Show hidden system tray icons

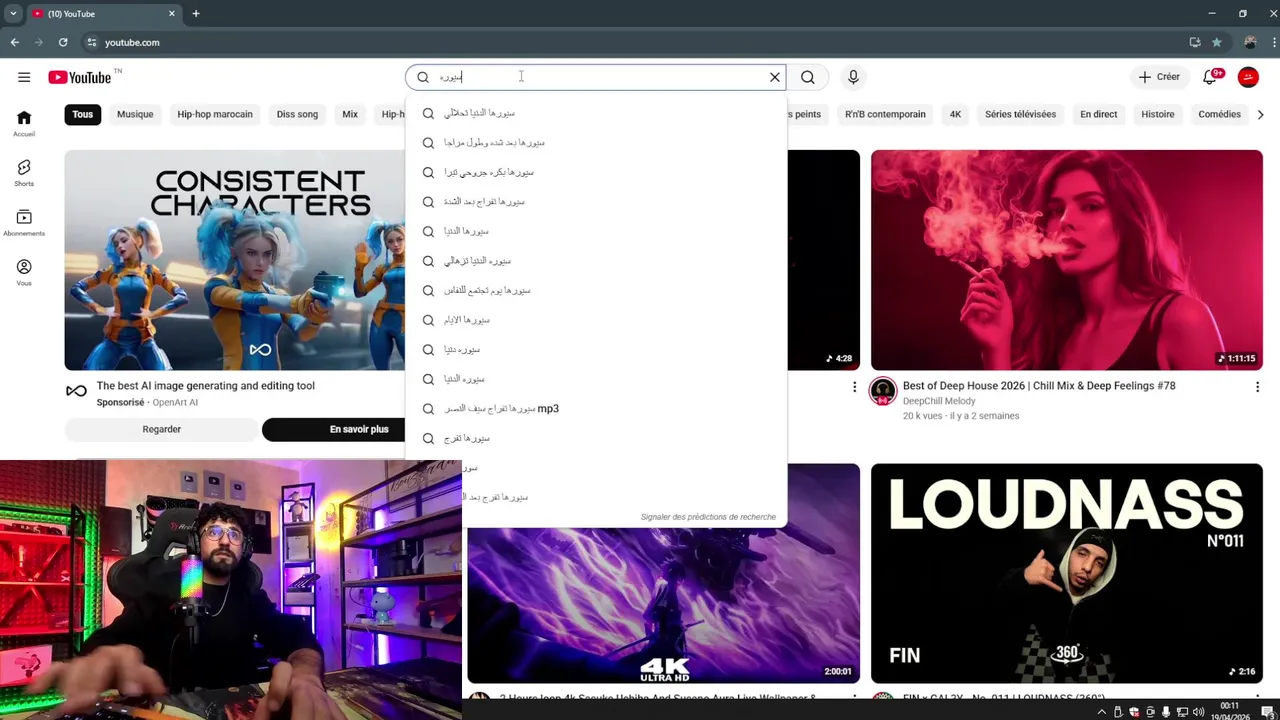(1102, 712)
